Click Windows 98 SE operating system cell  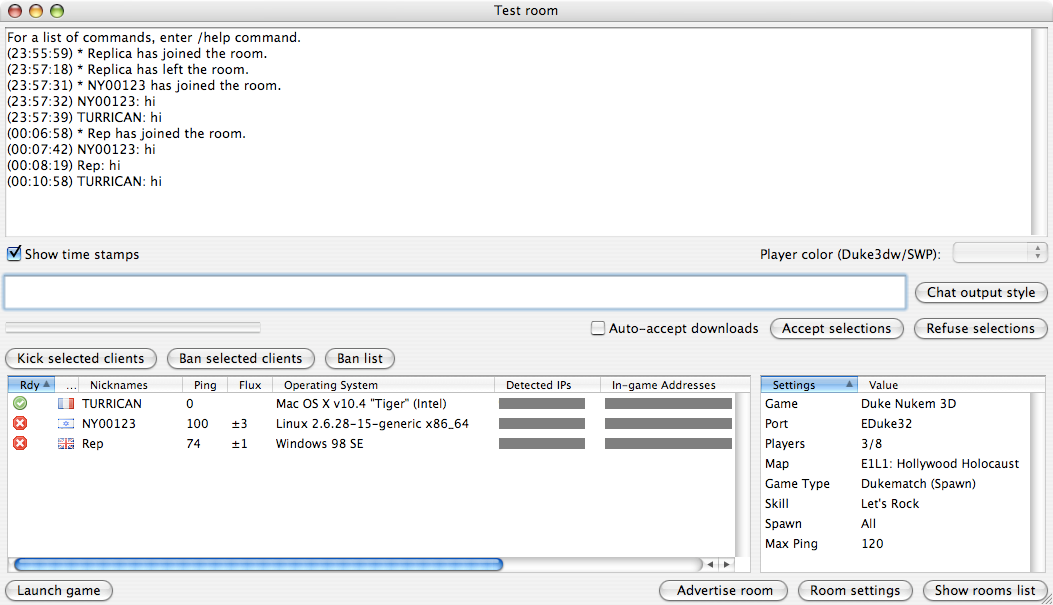320,444
